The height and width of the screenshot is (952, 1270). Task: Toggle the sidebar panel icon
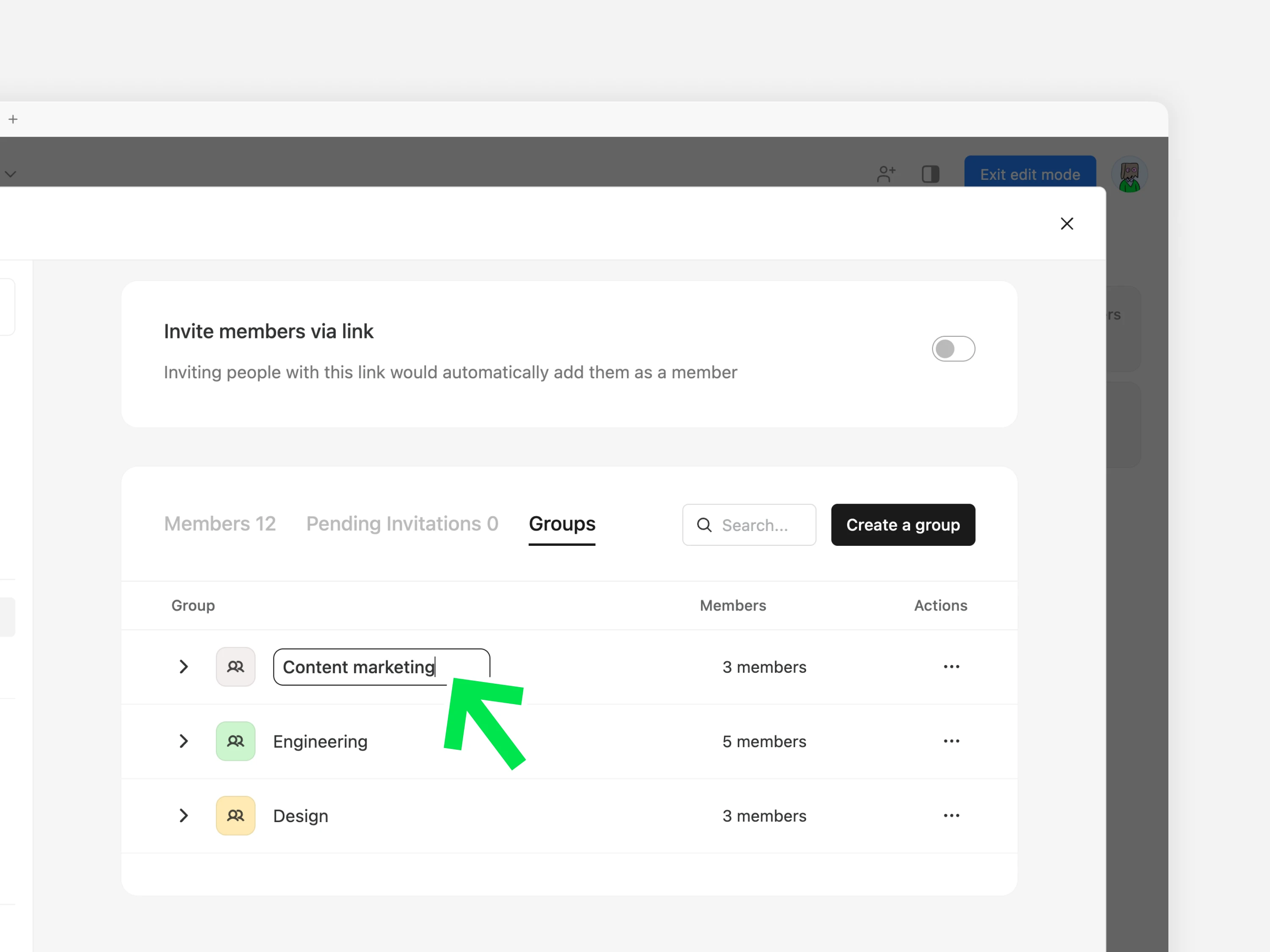coord(930,174)
